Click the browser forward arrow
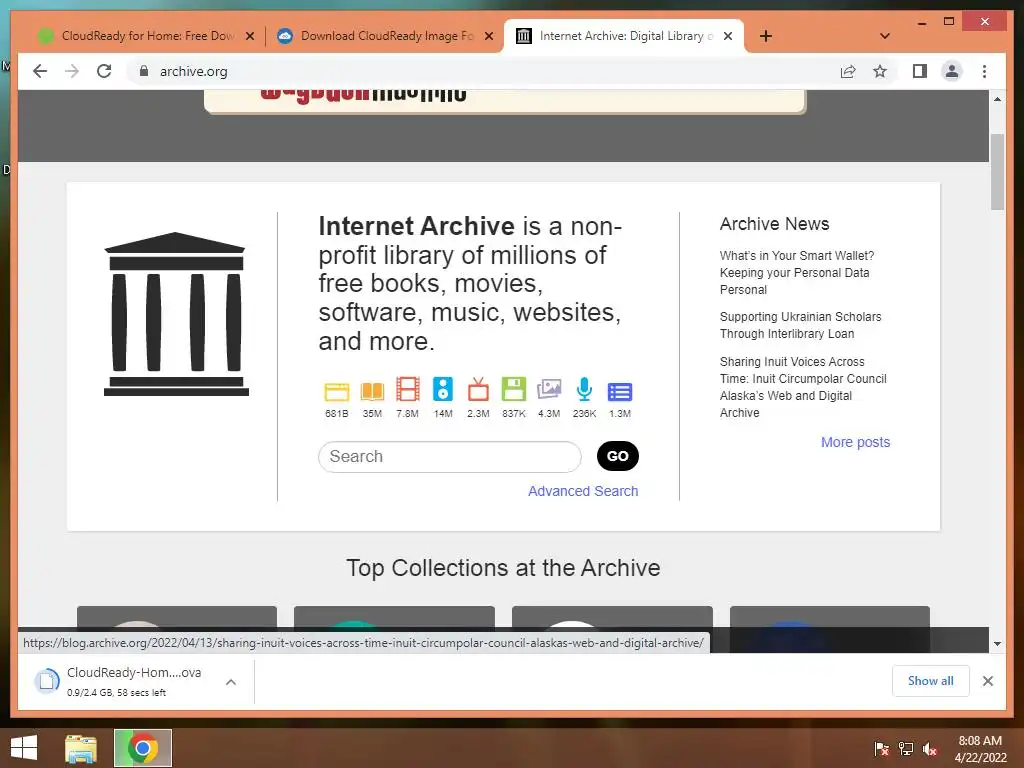 (x=72, y=71)
